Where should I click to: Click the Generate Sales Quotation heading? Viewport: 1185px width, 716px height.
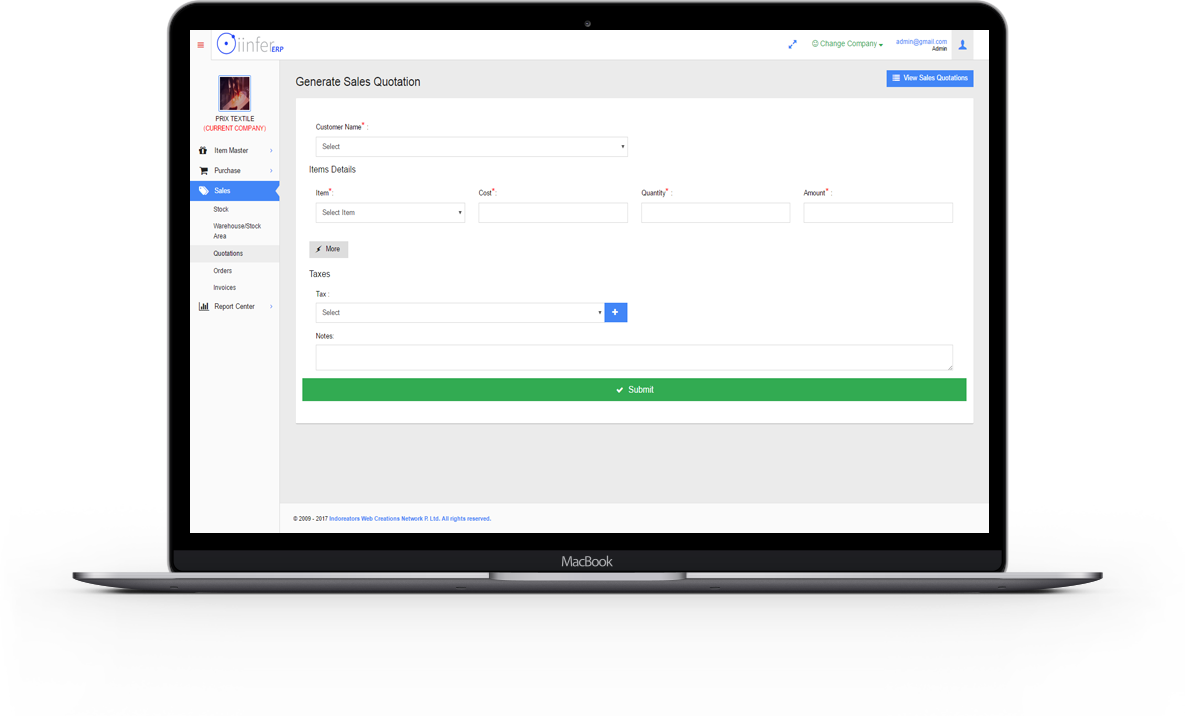pos(357,82)
